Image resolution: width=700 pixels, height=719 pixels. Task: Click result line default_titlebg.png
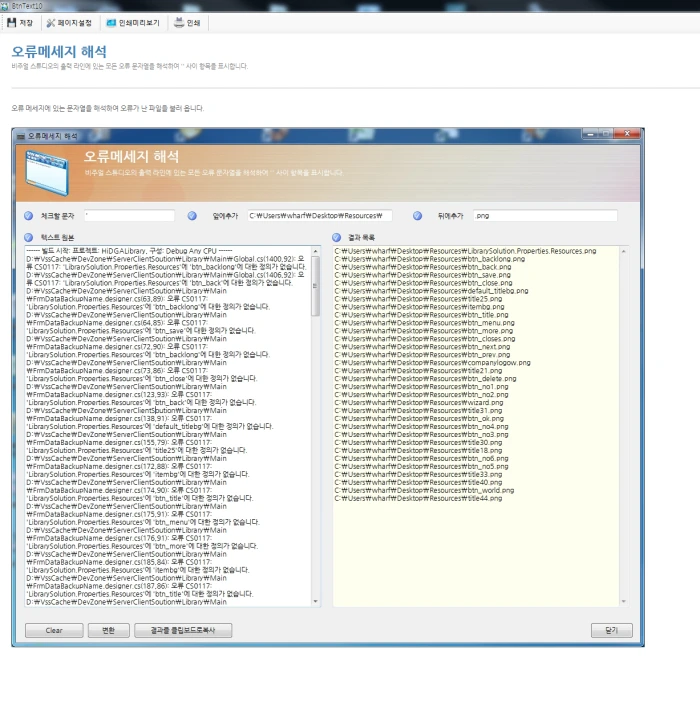[431, 291]
